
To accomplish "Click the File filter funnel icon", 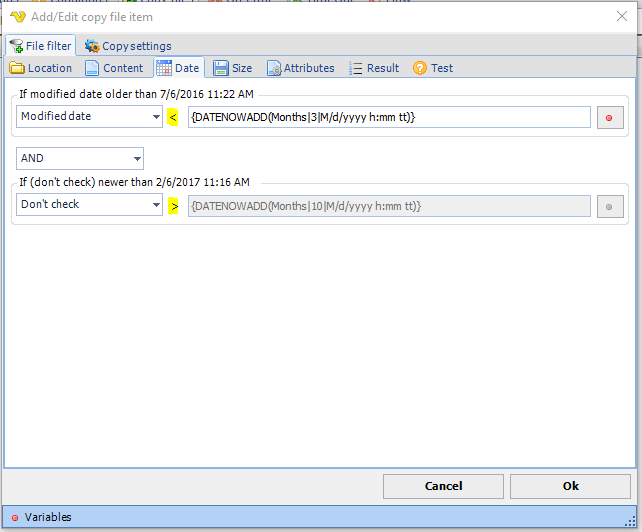I will pyautogui.click(x=16, y=46).
